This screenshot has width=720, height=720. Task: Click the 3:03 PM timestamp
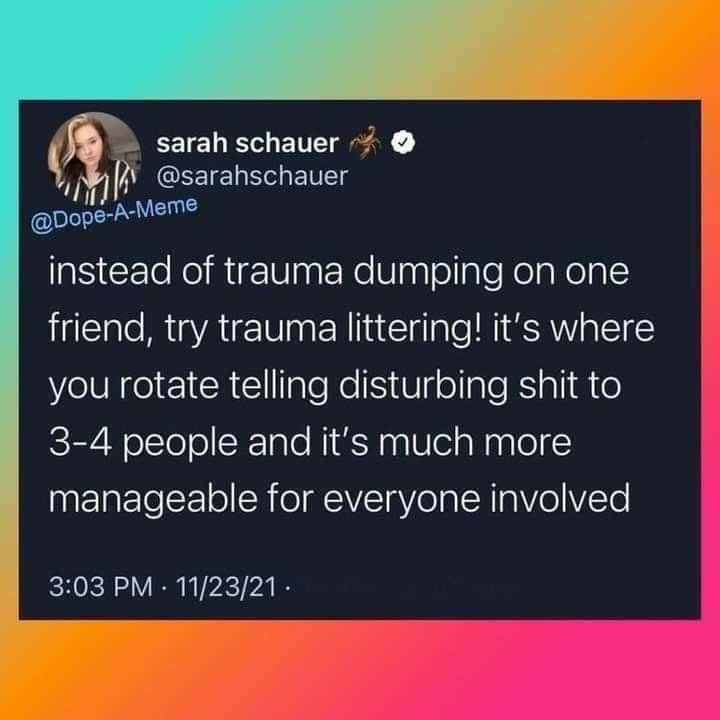100,586
